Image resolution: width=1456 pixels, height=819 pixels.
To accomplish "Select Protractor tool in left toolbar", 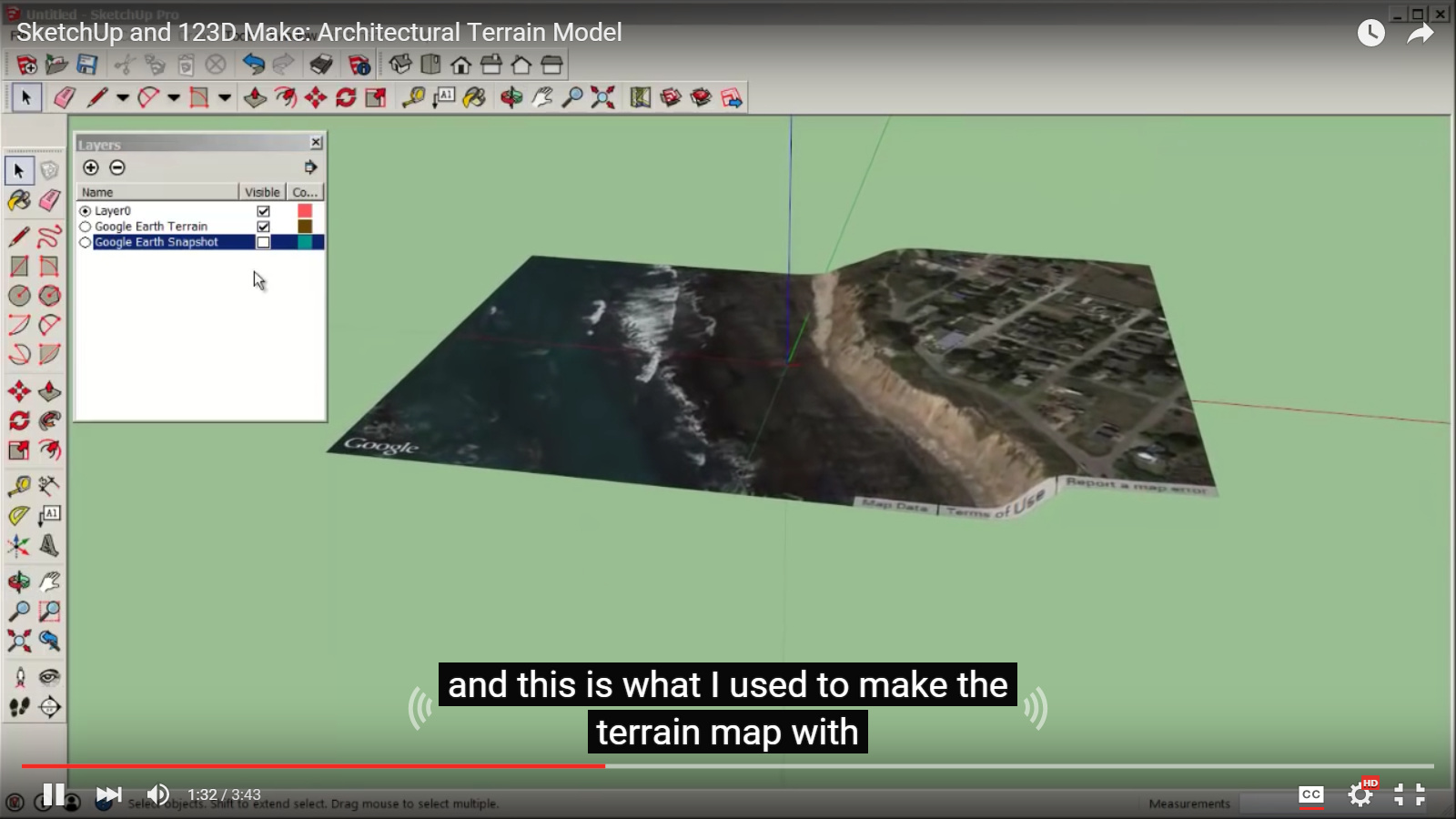I will pyautogui.click(x=19, y=515).
